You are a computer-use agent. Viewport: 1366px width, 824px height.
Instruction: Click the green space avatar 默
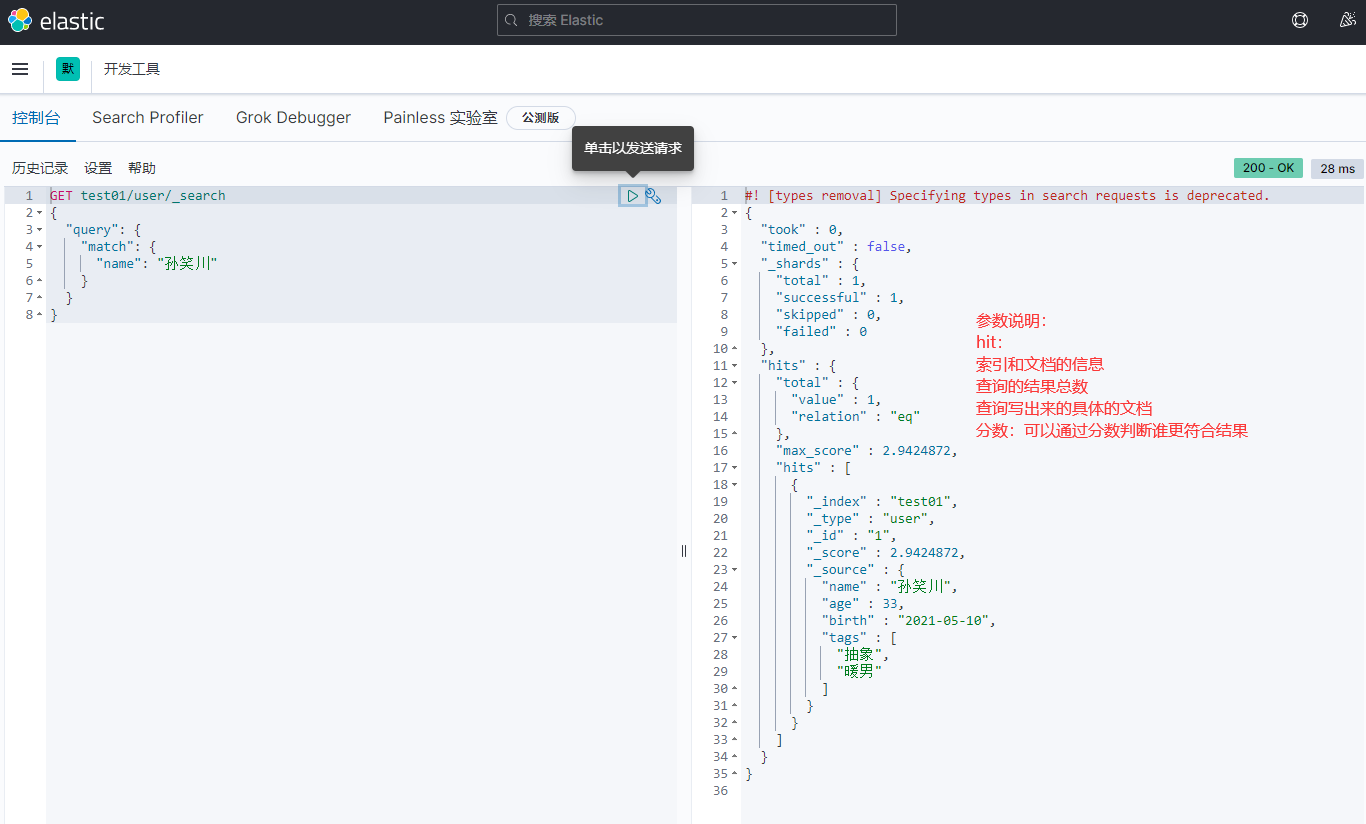coord(68,69)
